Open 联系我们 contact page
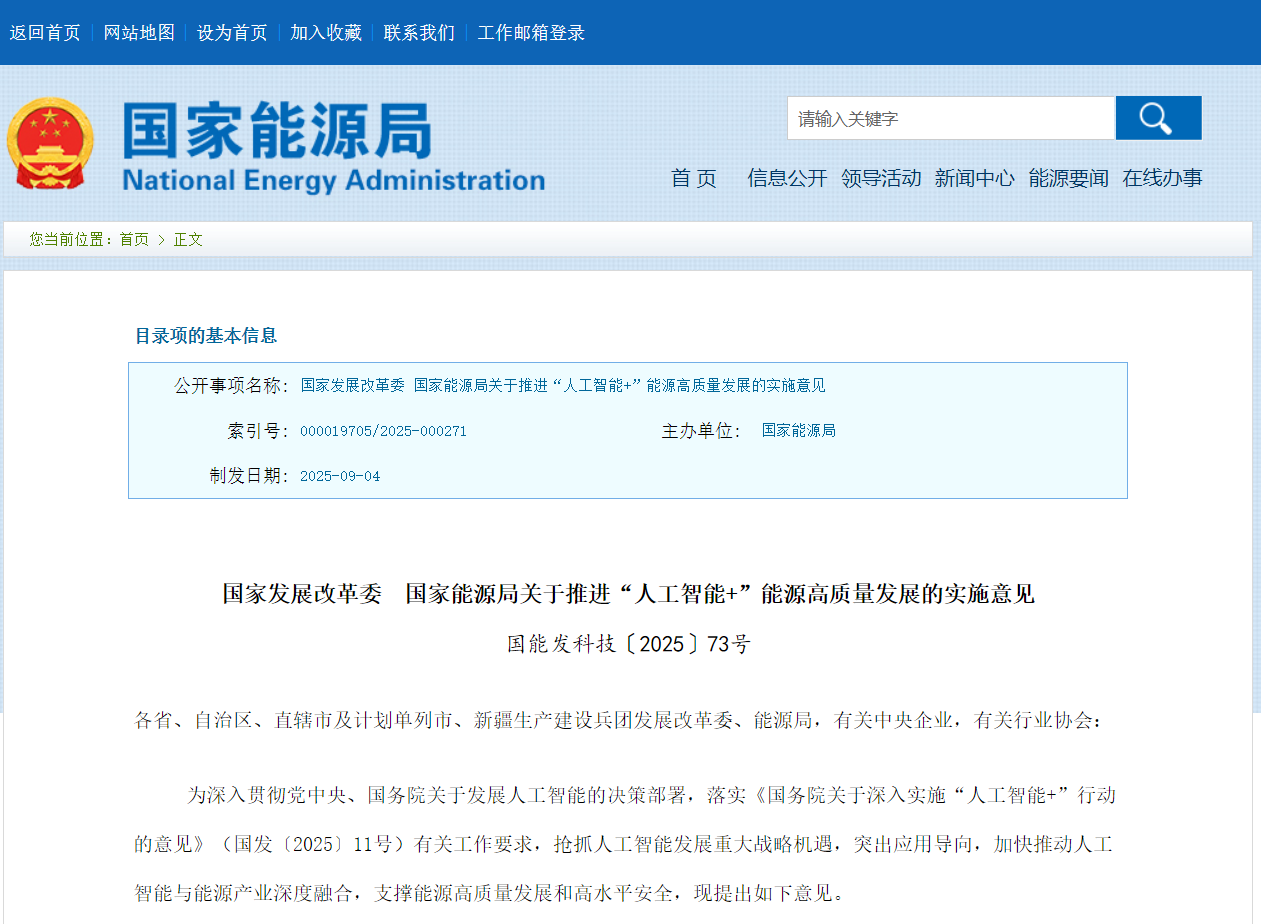This screenshot has height=924, width=1261. click(x=418, y=32)
